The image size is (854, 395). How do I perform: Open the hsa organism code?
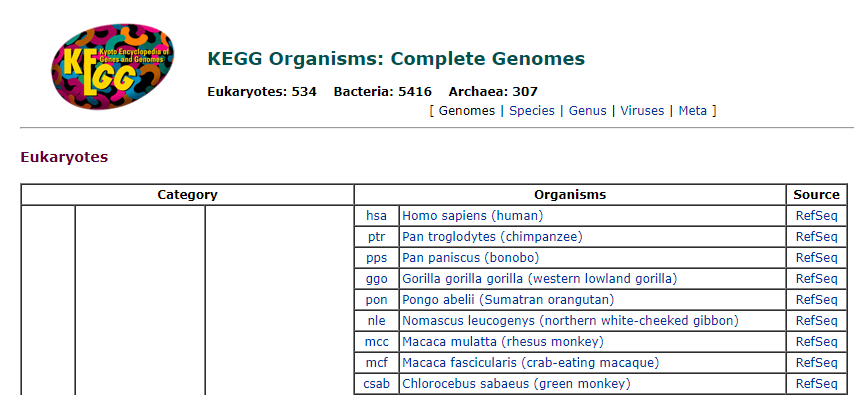[376, 216]
